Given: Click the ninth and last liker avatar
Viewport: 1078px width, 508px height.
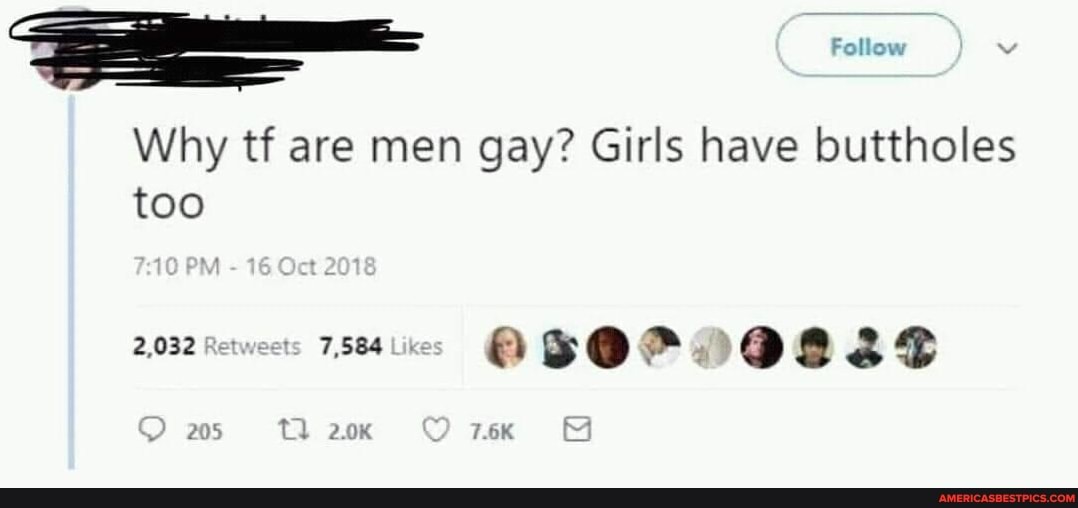Looking at the screenshot, I should point(916,347).
